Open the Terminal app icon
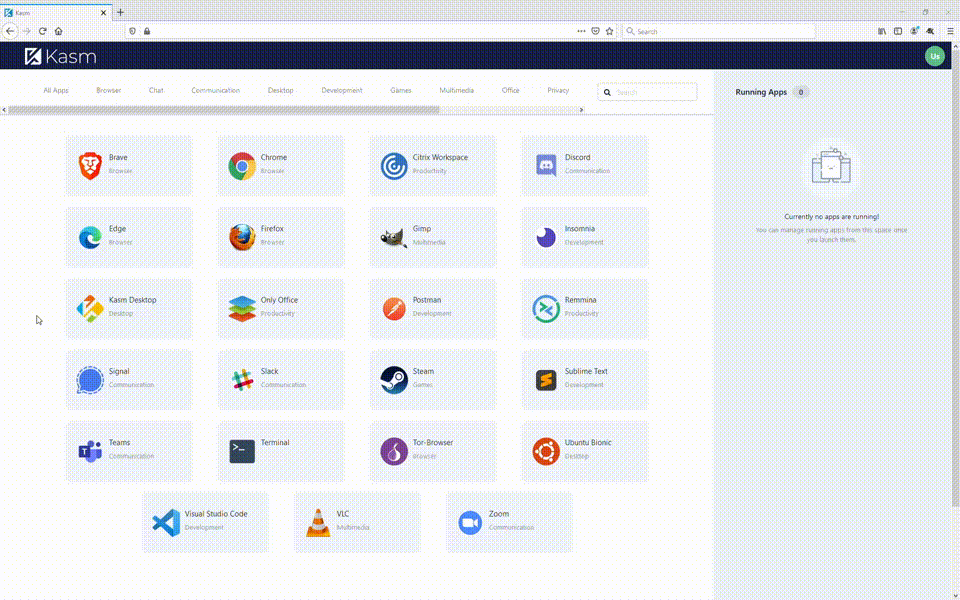 click(x=242, y=451)
